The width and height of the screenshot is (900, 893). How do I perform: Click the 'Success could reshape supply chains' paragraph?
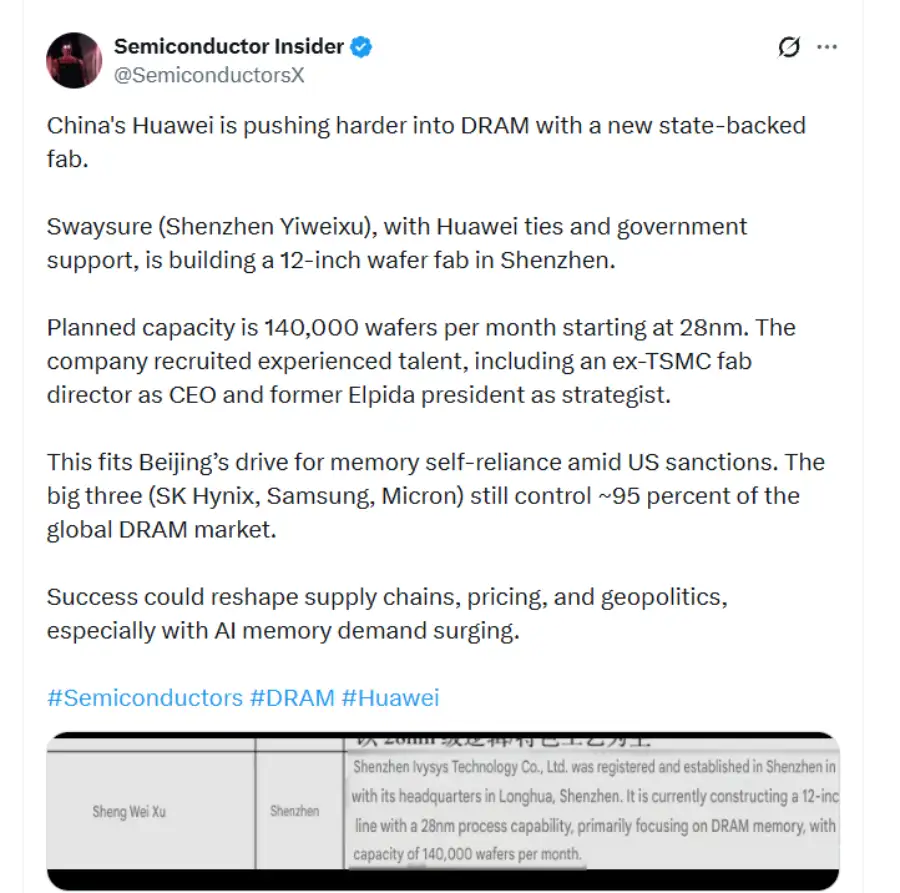(387, 614)
